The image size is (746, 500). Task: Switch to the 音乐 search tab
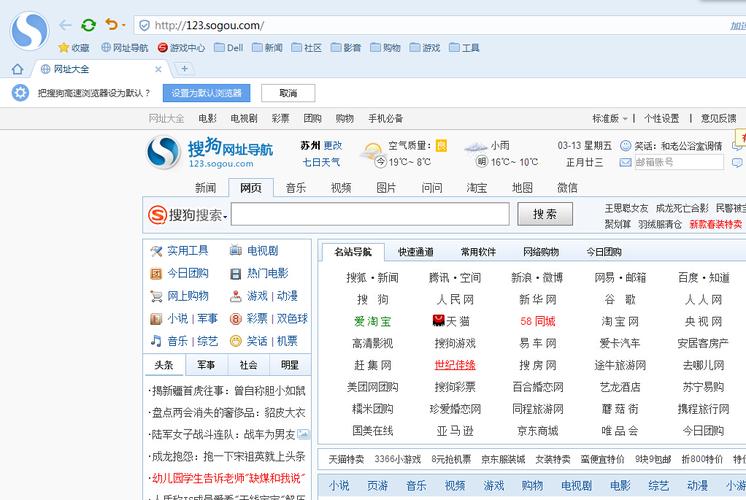click(296, 187)
